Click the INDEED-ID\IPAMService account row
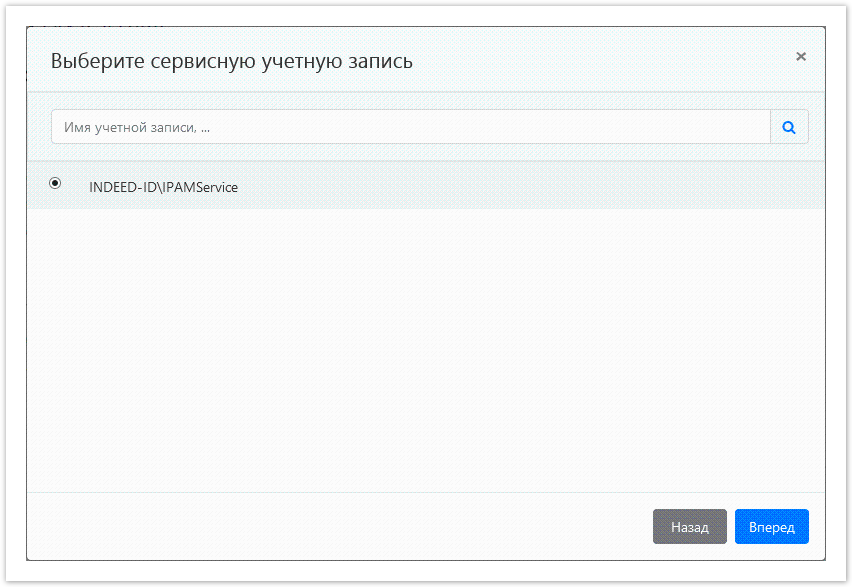 (x=164, y=186)
